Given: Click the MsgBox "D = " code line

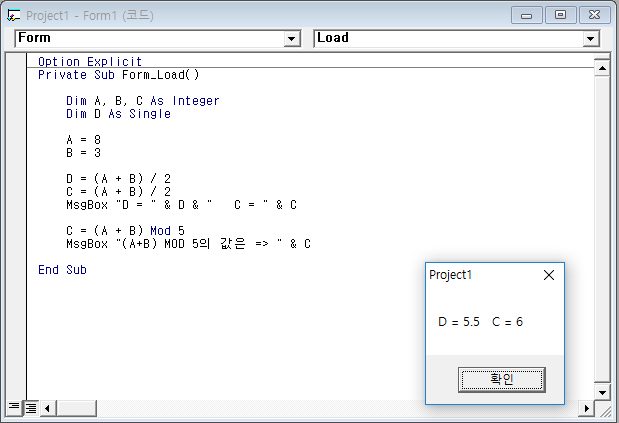Looking at the screenshot, I should [181, 205].
